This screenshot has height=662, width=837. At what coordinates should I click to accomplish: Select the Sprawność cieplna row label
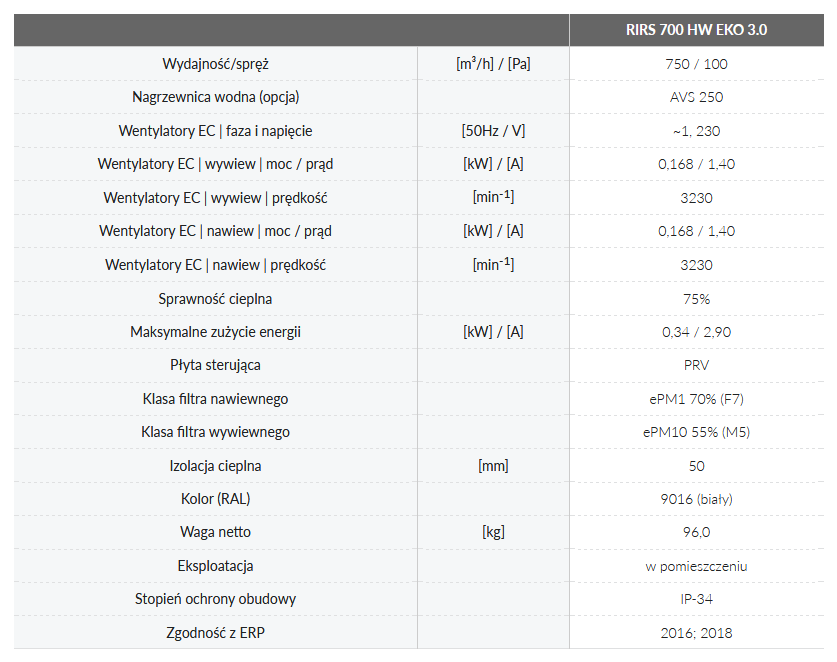[216, 298]
